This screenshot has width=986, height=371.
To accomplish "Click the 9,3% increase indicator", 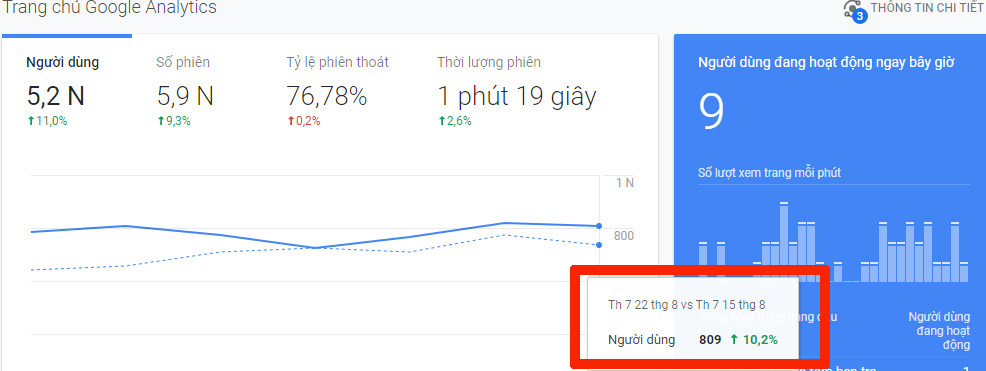I will tap(174, 121).
